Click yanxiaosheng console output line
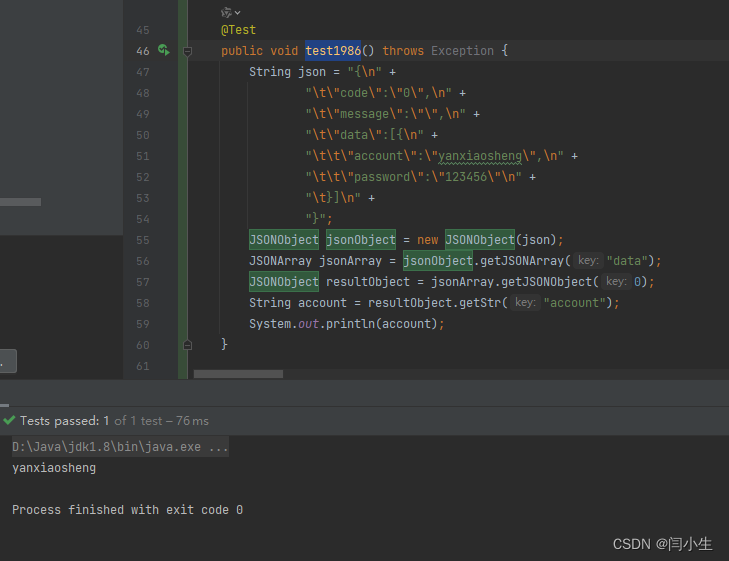Screen dimensions: 729x561 [x=54, y=468]
